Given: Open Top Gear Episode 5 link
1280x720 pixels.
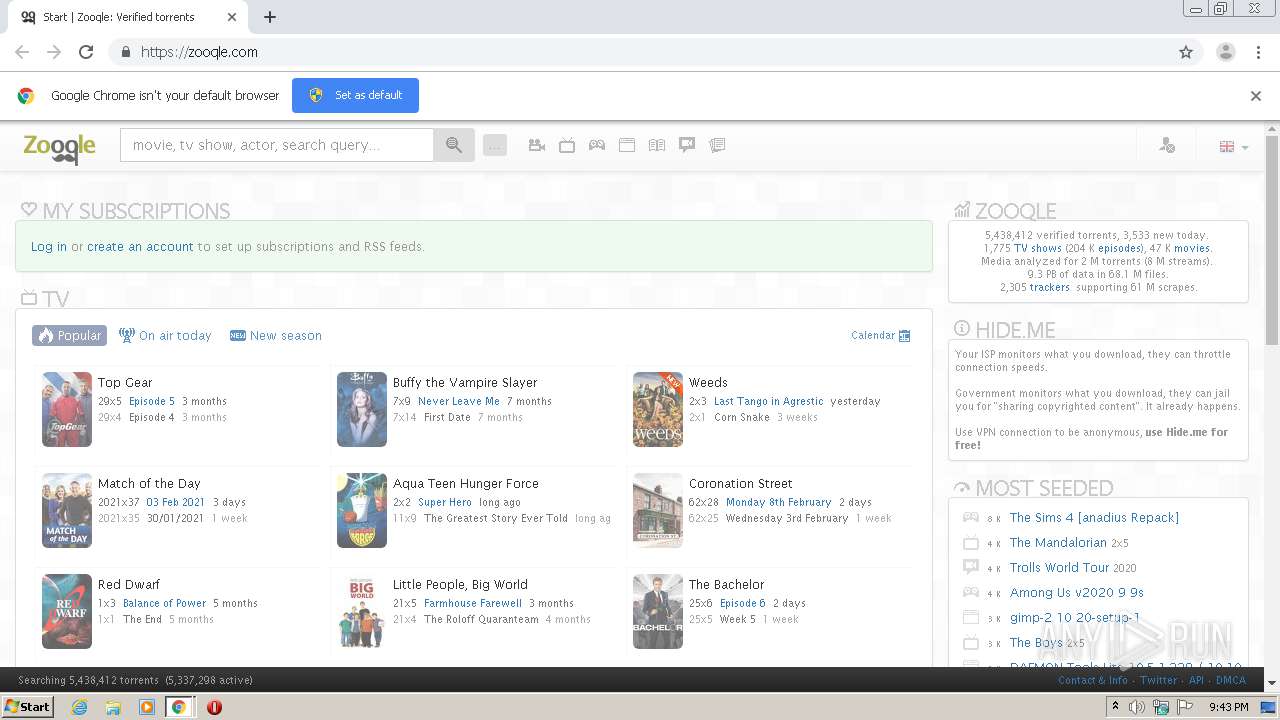Looking at the screenshot, I should click(x=152, y=401).
